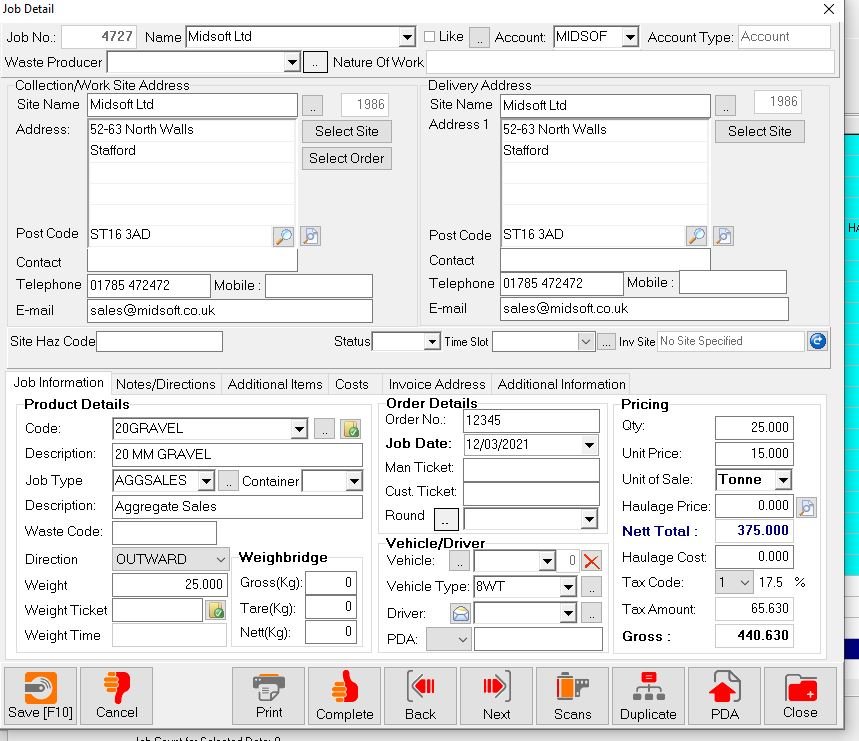Open the Additional Items tab
This screenshot has width=859, height=741.
(275, 384)
